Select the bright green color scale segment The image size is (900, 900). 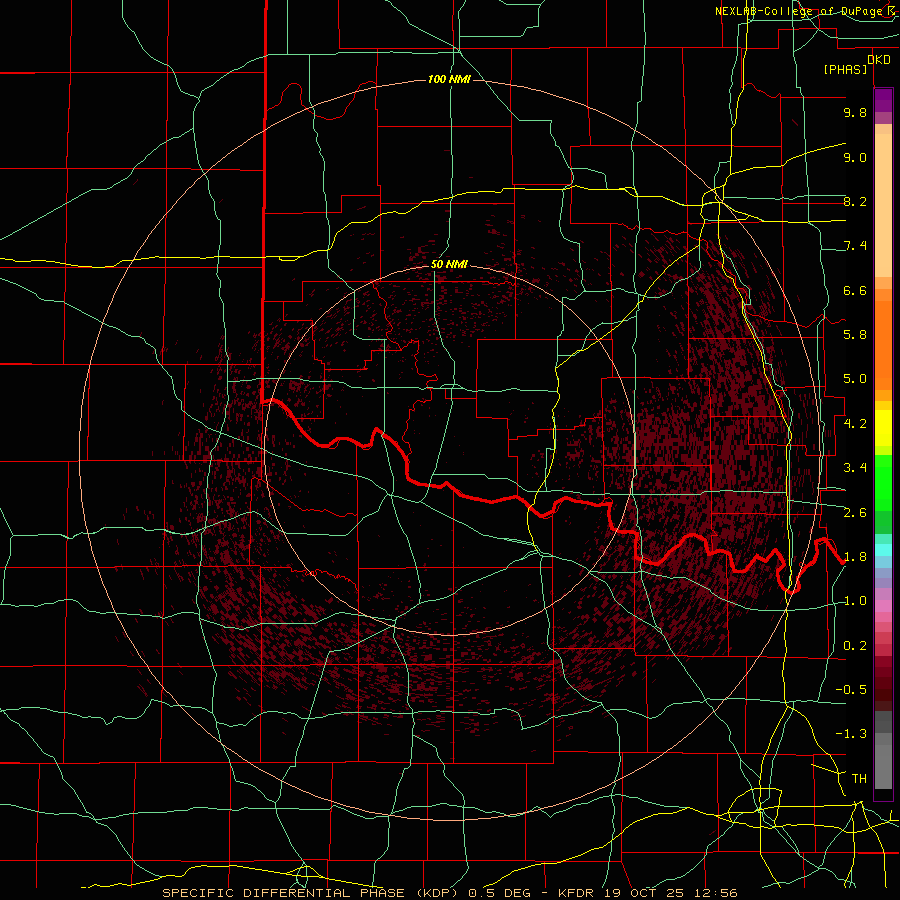click(x=883, y=485)
